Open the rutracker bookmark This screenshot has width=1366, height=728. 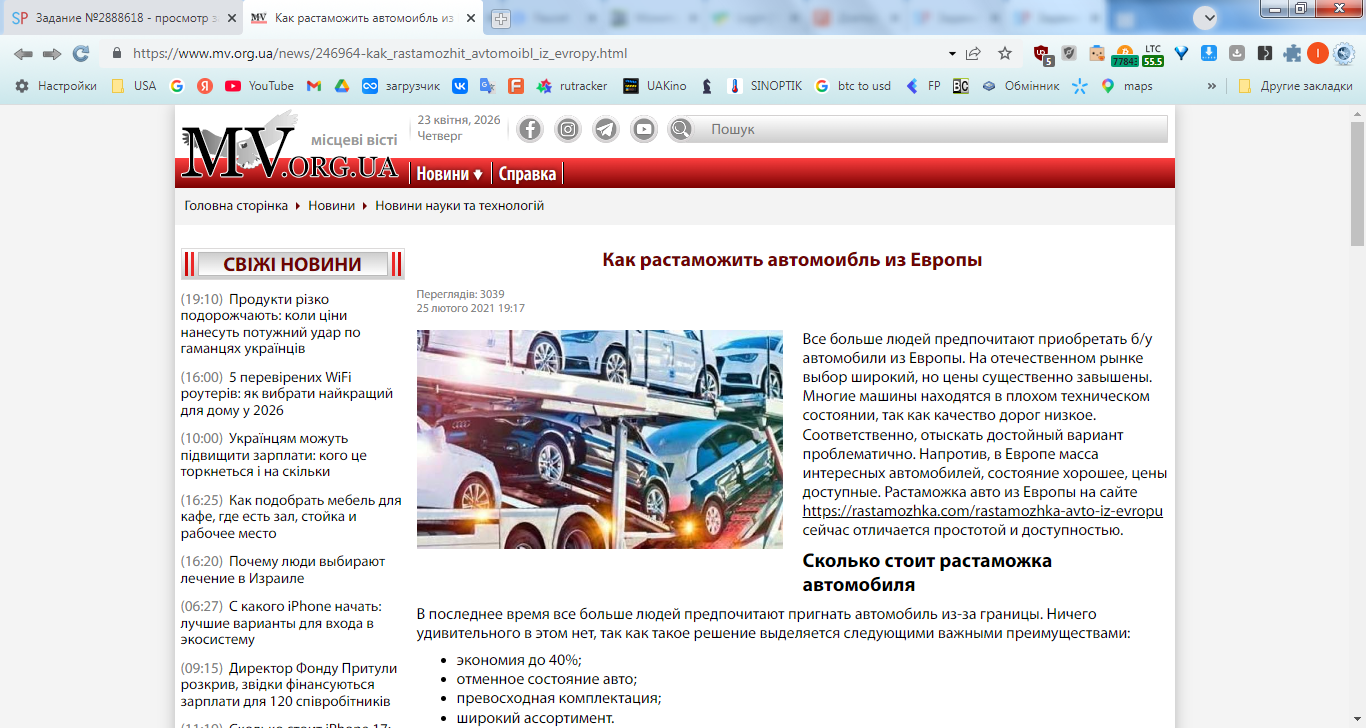pos(571,86)
